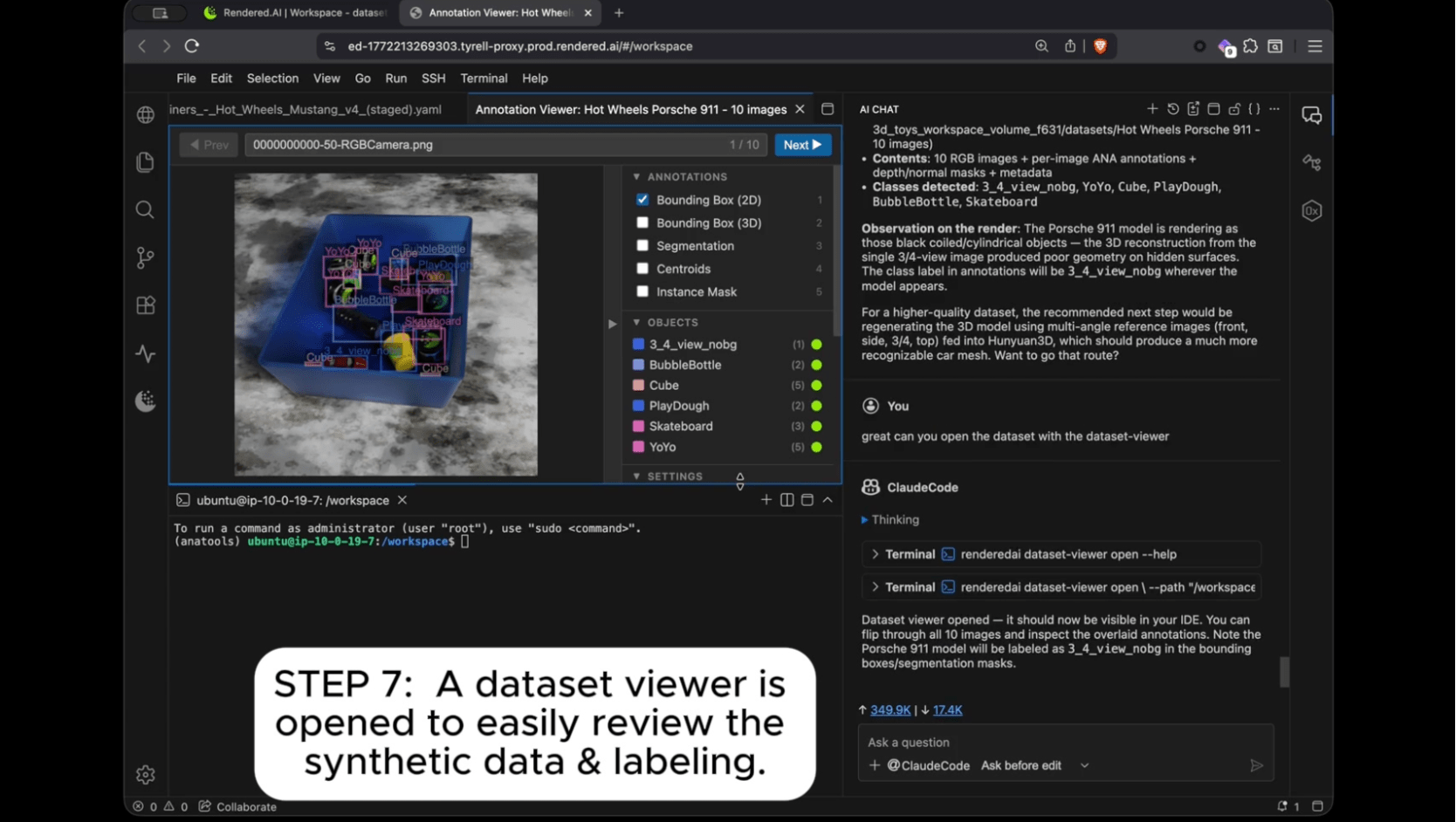Uncheck the Bounding Box (2D) checkbox
This screenshot has width=1456, height=822.
tap(642, 200)
